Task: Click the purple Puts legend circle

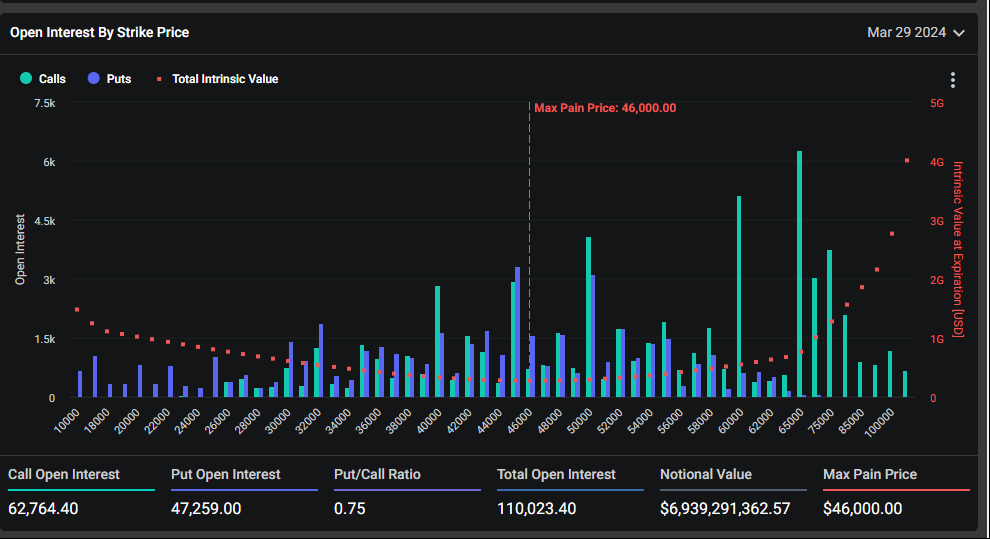Action: [93, 78]
